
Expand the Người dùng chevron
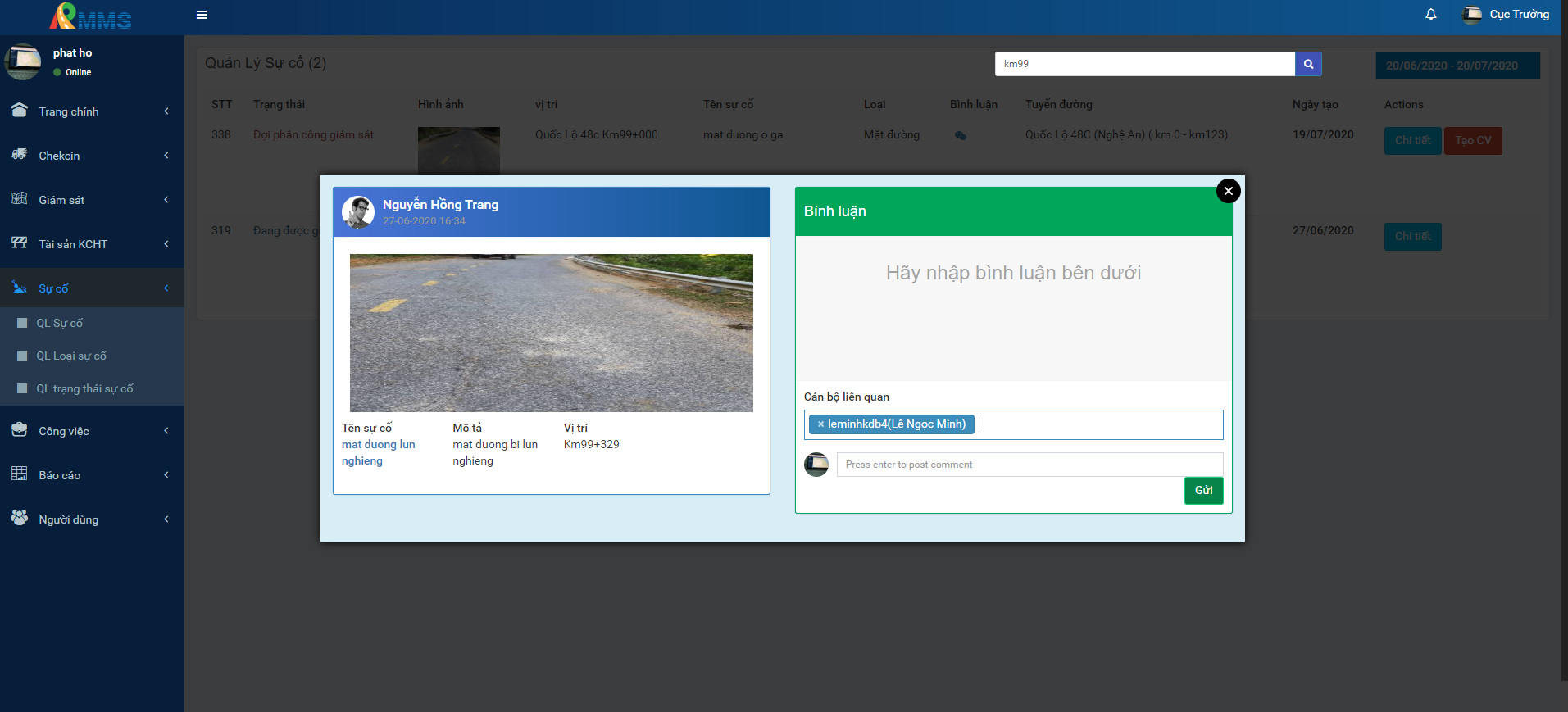(166, 519)
